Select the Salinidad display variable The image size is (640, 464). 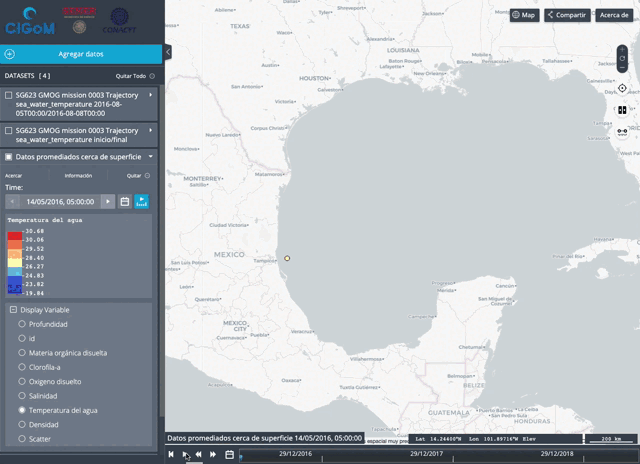point(22,396)
